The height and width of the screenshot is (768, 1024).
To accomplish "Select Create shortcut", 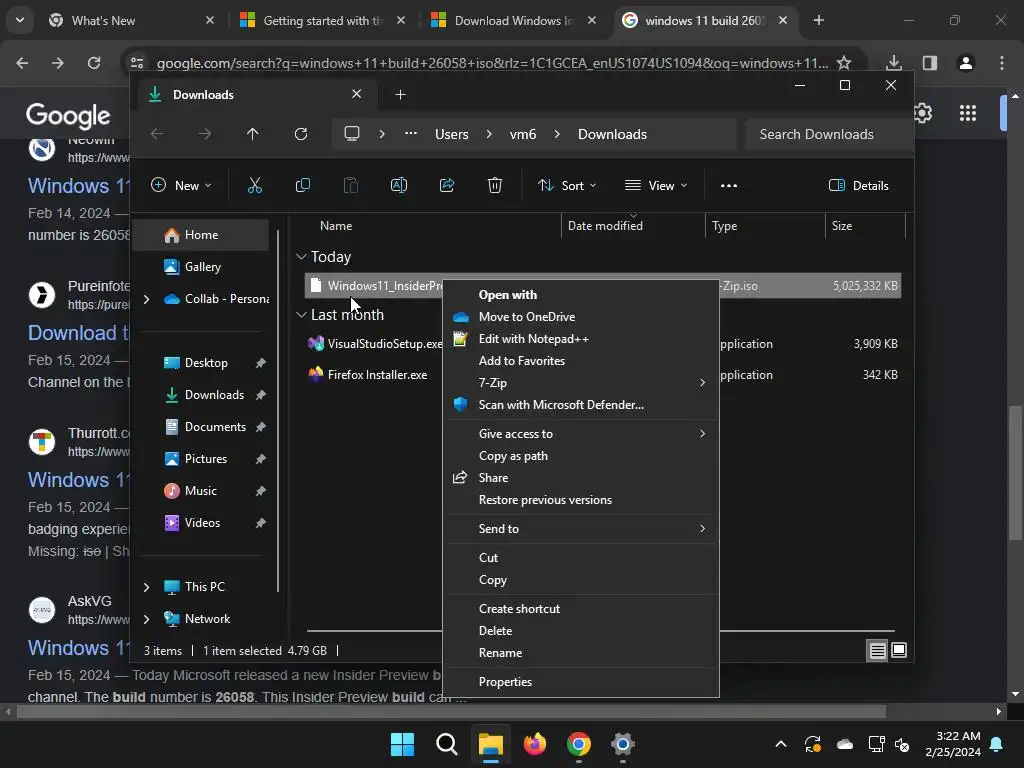I will click(x=581, y=609).
